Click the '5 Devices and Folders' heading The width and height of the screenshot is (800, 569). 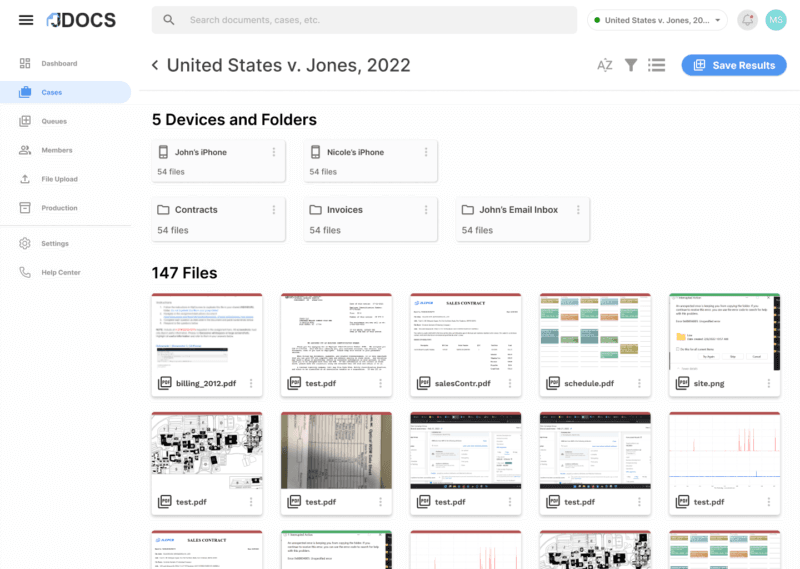tap(234, 119)
